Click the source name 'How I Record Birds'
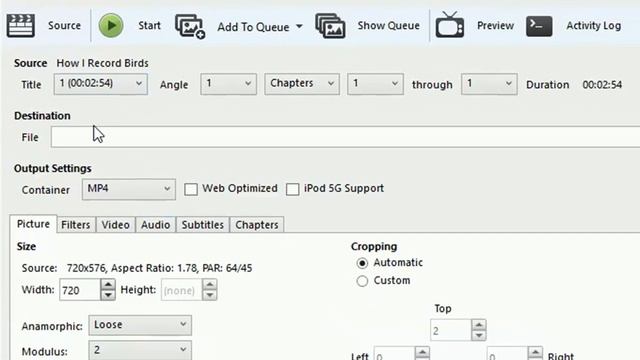Viewport: 640px width, 360px height. 102,63
